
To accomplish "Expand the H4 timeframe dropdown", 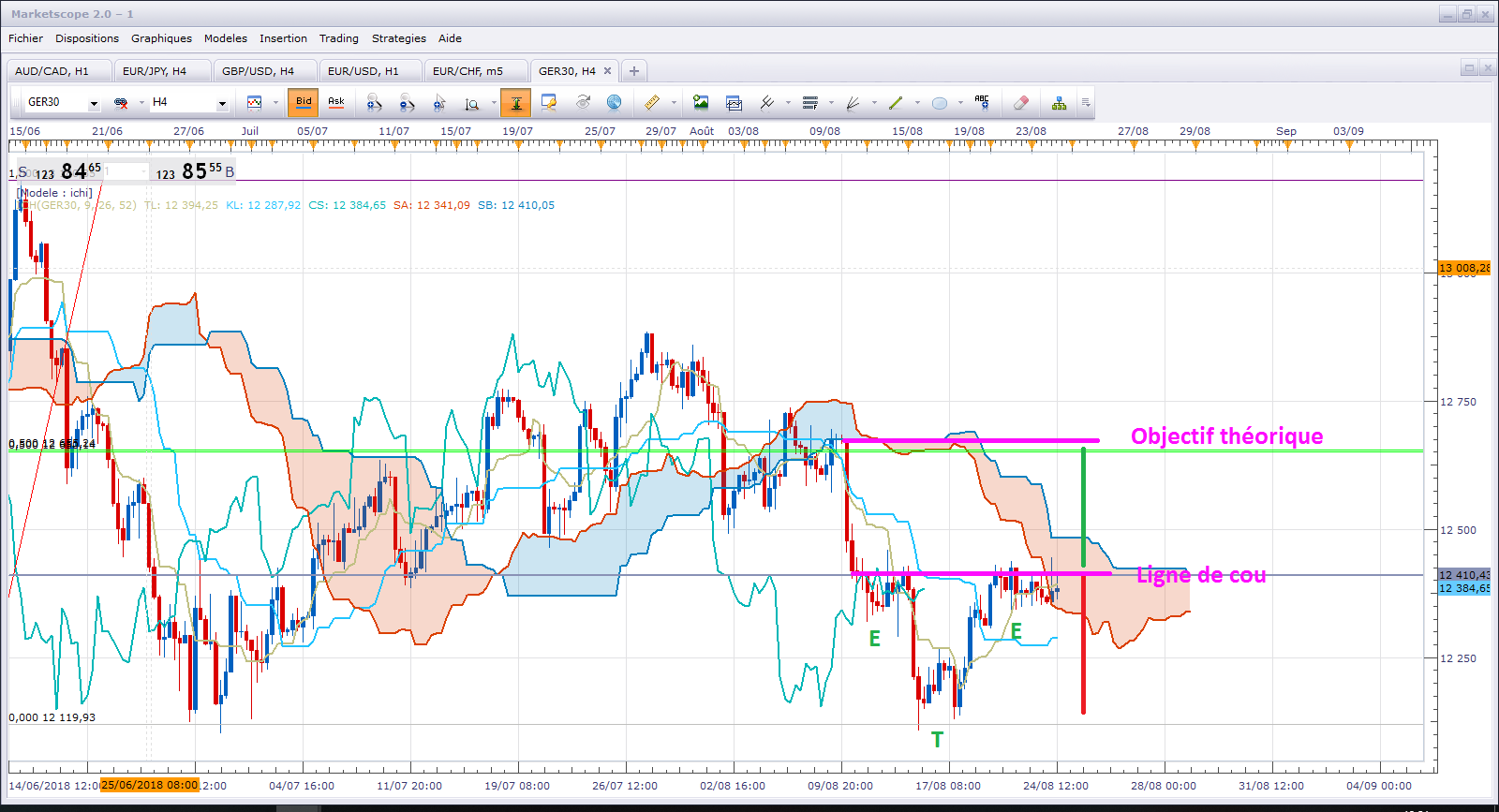I will 222,103.
